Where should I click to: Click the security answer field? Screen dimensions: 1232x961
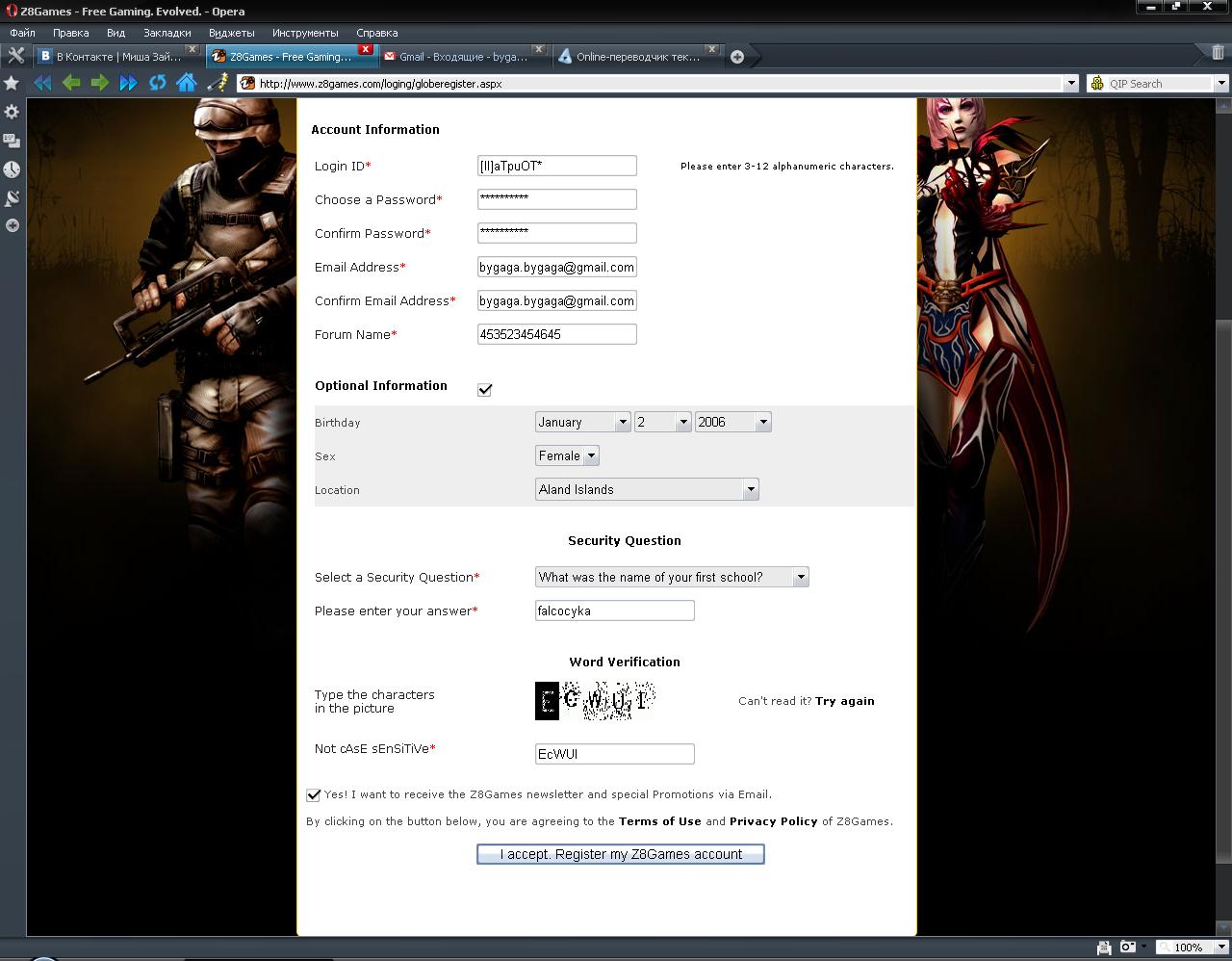[615, 610]
